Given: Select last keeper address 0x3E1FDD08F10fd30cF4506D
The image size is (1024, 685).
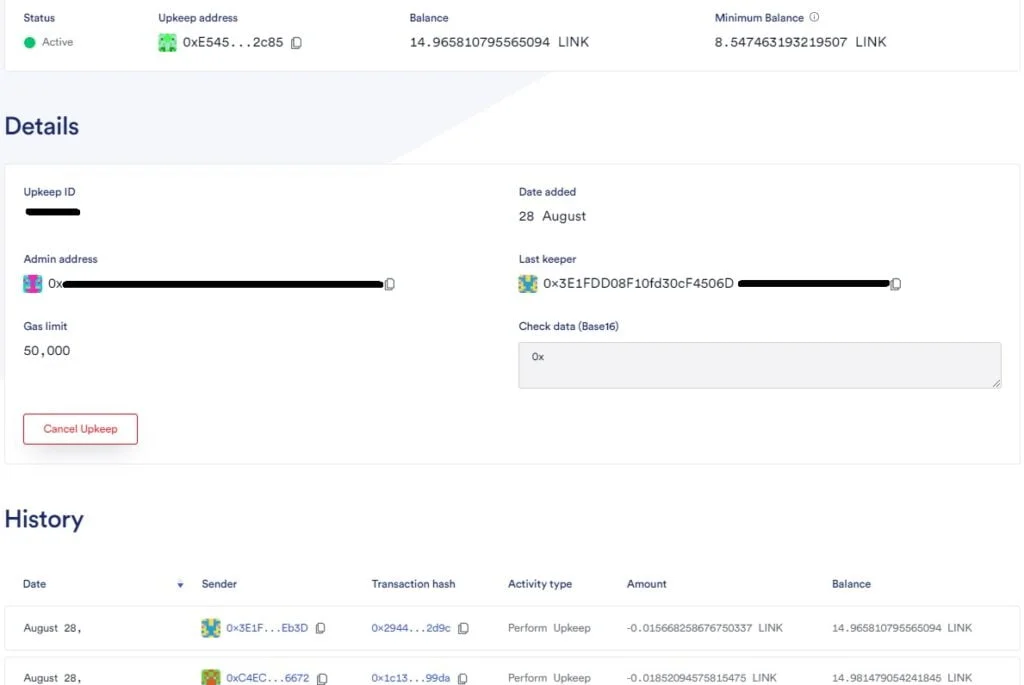Looking at the screenshot, I should pyautogui.click(x=639, y=283).
